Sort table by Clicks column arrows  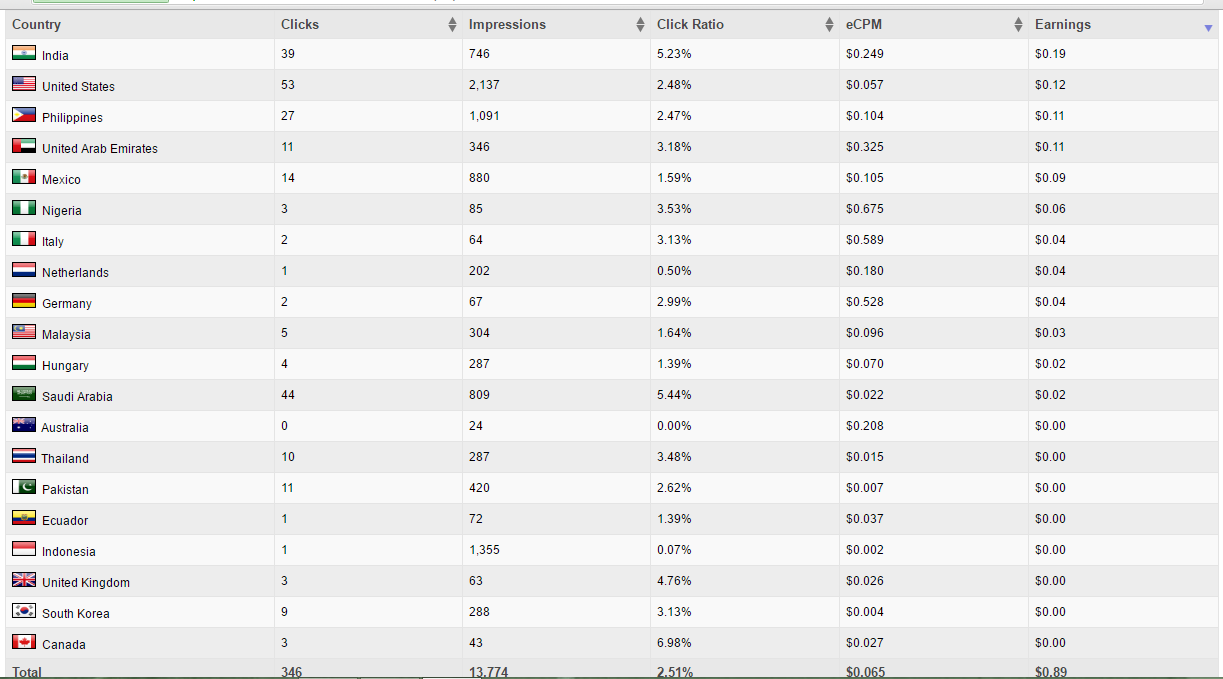click(452, 25)
